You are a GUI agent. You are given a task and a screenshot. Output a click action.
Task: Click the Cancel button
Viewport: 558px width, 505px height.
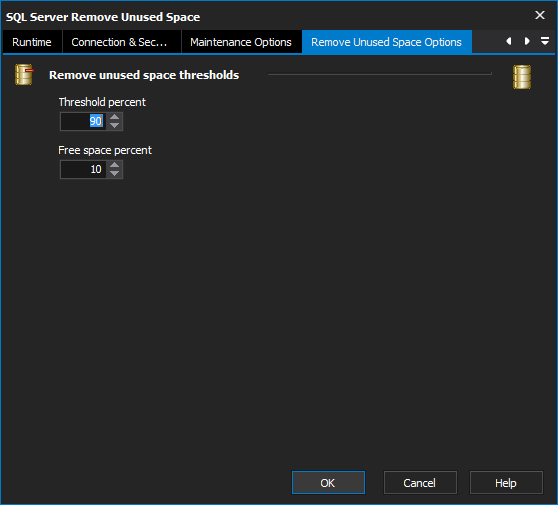coord(420,483)
